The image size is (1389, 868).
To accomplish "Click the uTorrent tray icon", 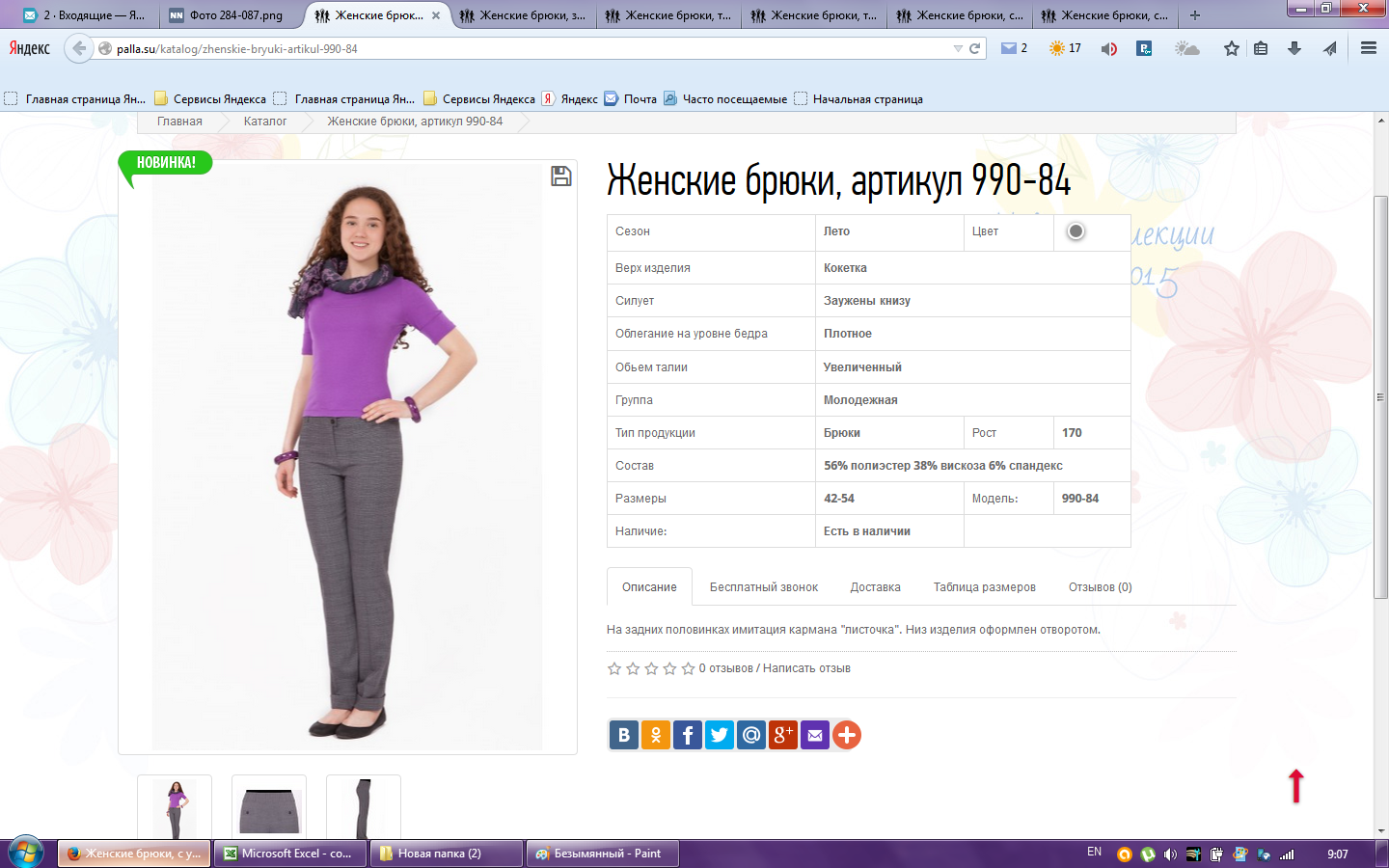I will click(x=1148, y=854).
